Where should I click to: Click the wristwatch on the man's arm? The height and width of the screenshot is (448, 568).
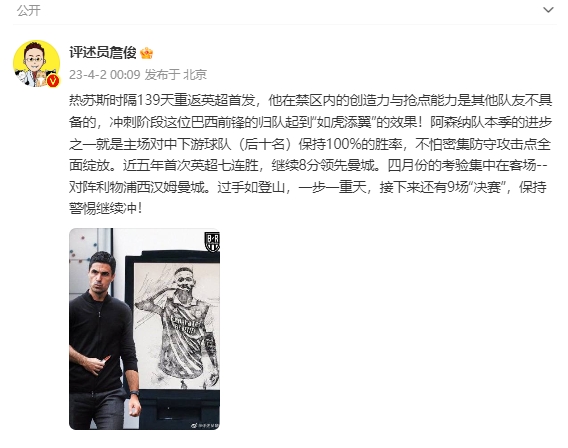coord(134,393)
